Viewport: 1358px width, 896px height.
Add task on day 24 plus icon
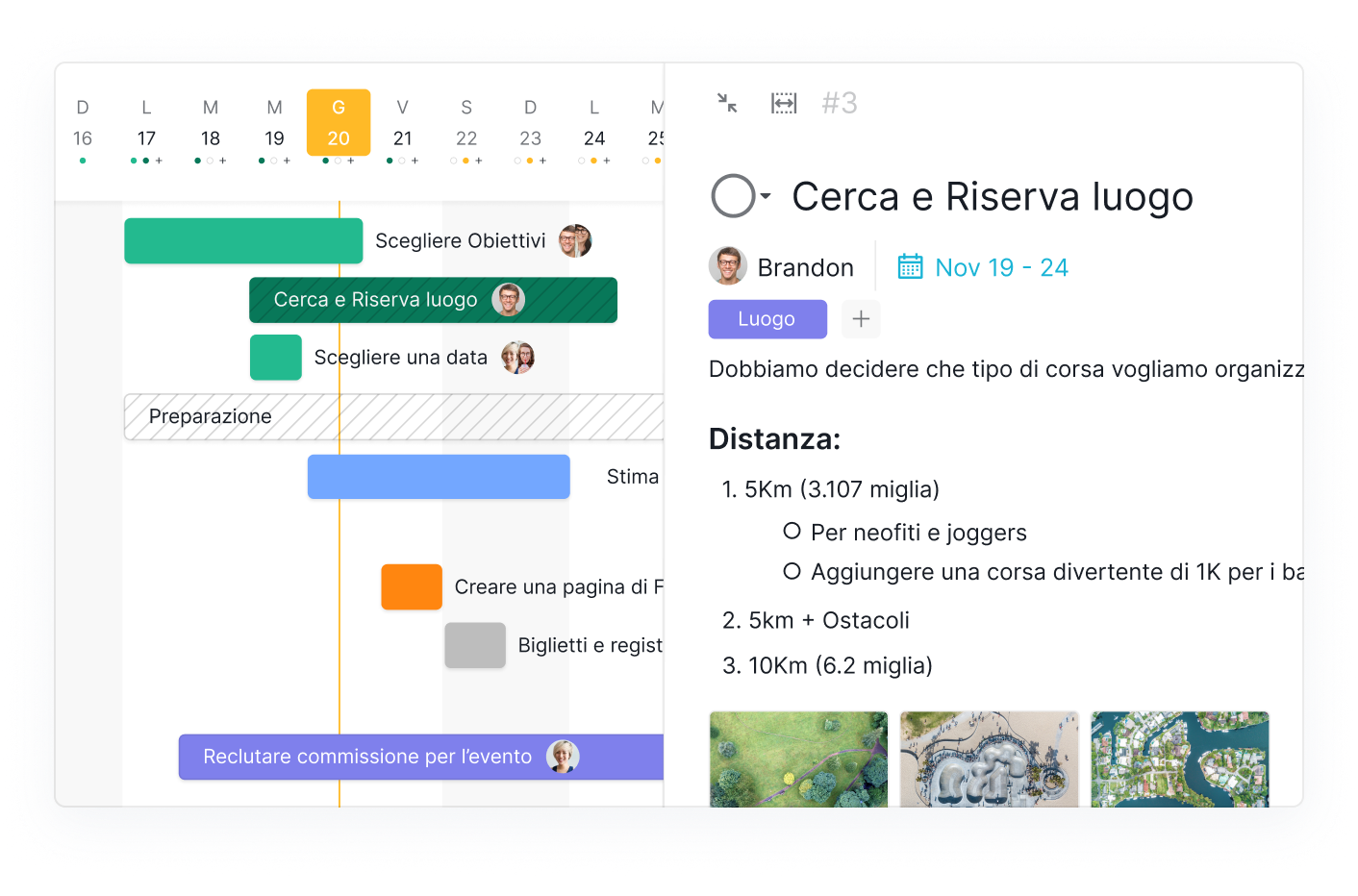[607, 161]
